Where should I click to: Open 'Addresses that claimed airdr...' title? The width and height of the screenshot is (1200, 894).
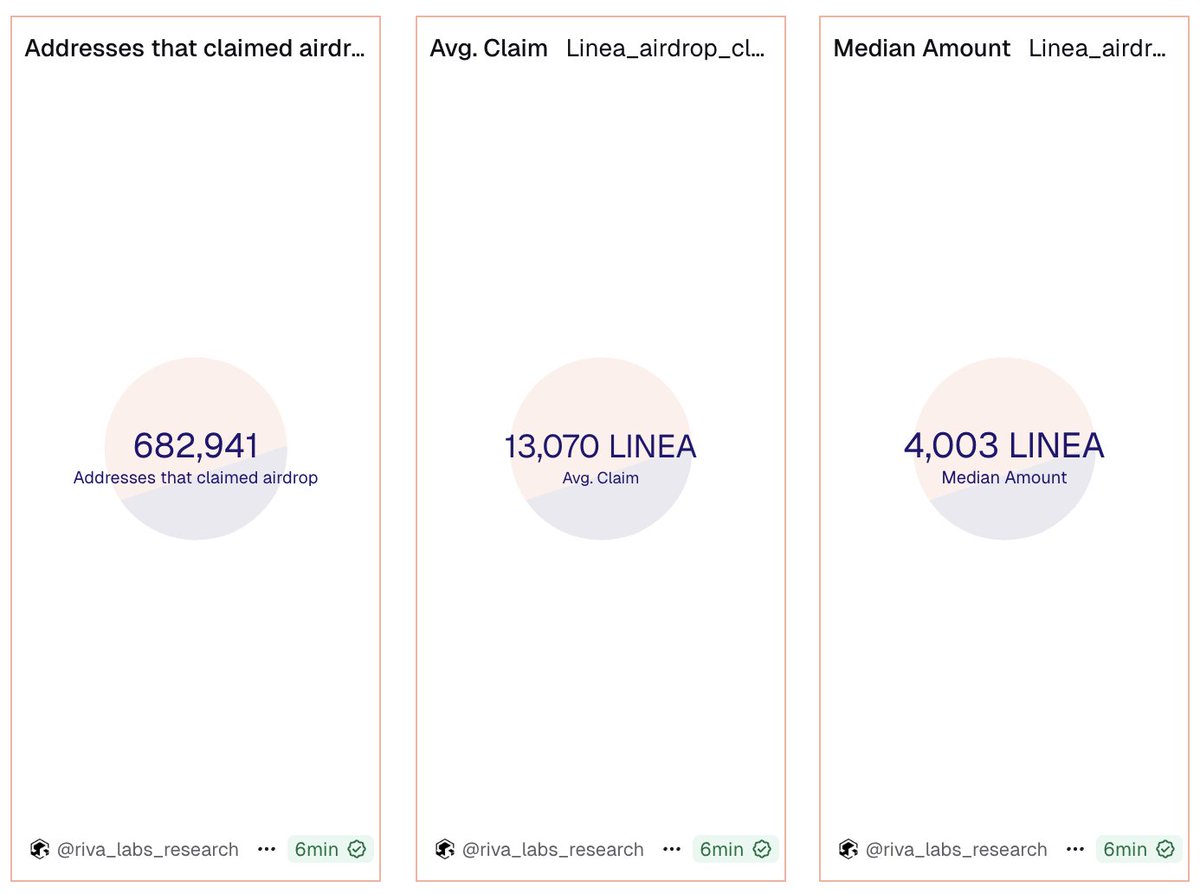tap(195, 48)
